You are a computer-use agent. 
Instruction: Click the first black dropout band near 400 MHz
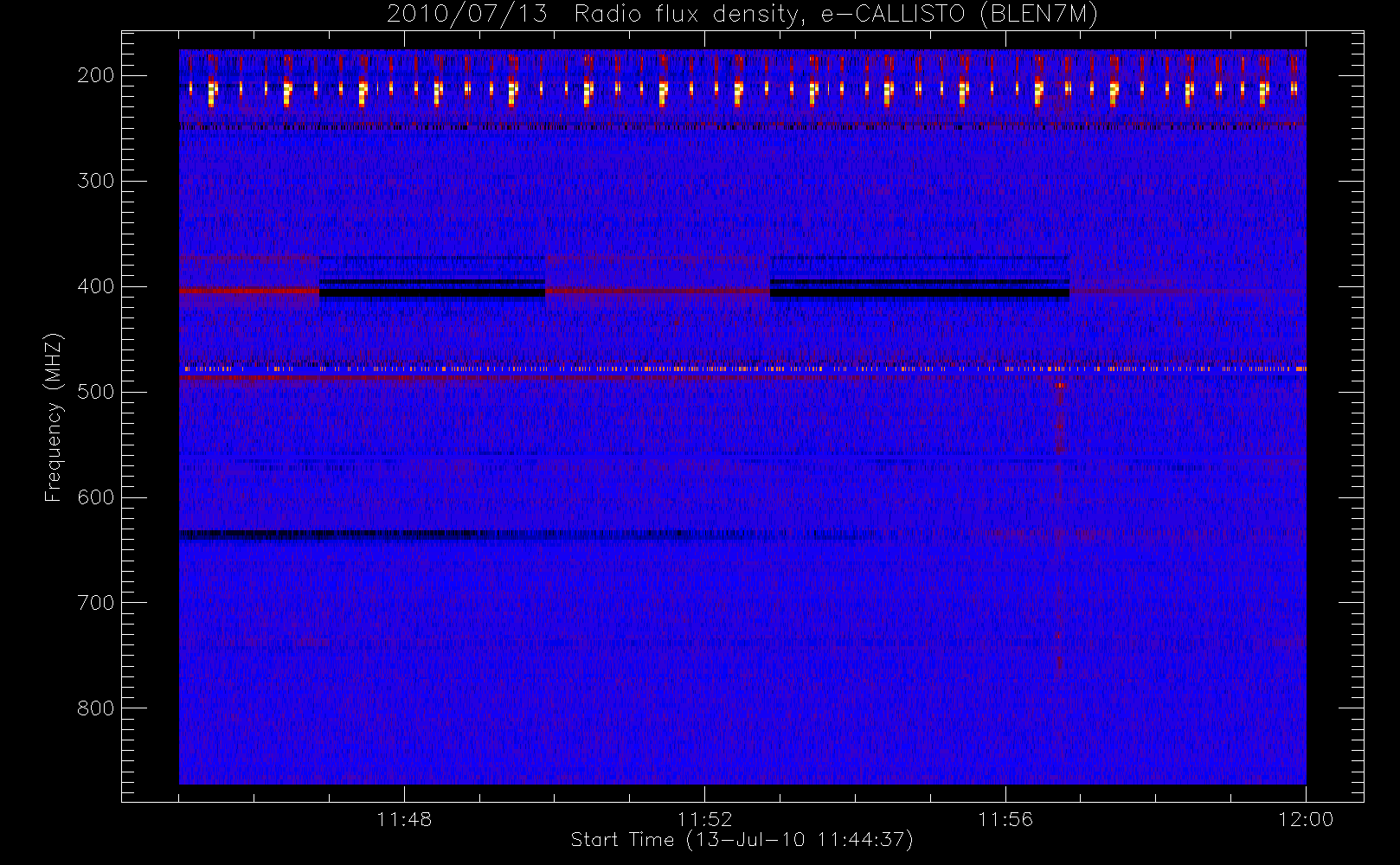click(433, 293)
